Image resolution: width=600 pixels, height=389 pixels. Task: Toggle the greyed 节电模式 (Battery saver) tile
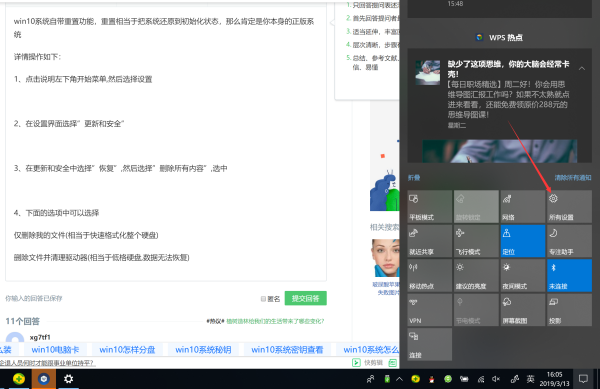coord(476,310)
